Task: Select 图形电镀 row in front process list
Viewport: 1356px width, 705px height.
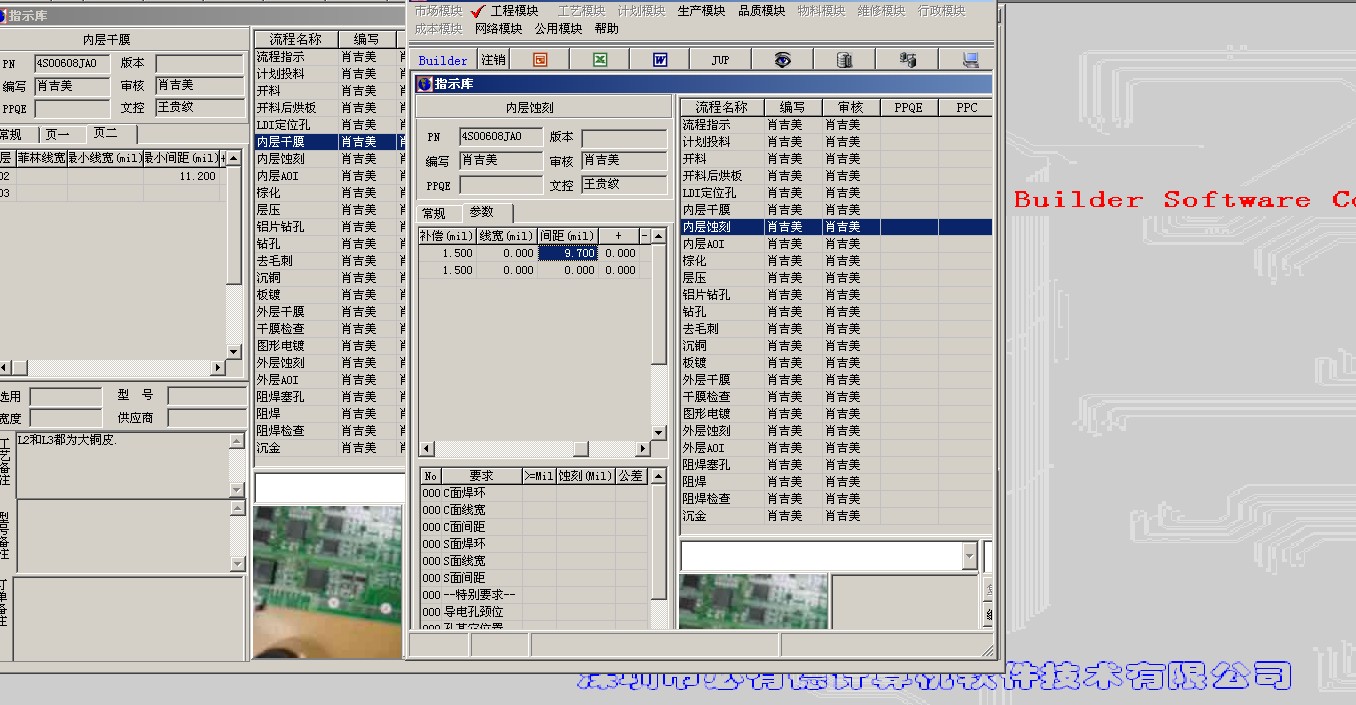Action: click(x=835, y=414)
